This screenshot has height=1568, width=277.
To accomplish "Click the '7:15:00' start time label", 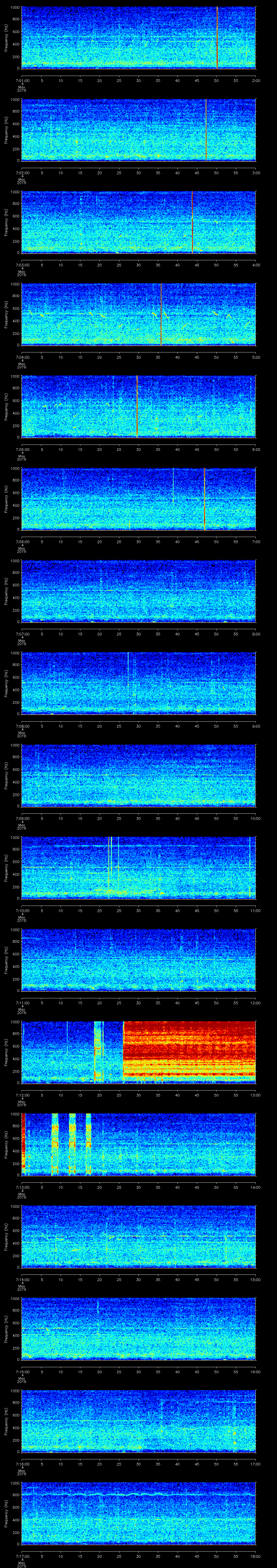I will point(22,1371).
